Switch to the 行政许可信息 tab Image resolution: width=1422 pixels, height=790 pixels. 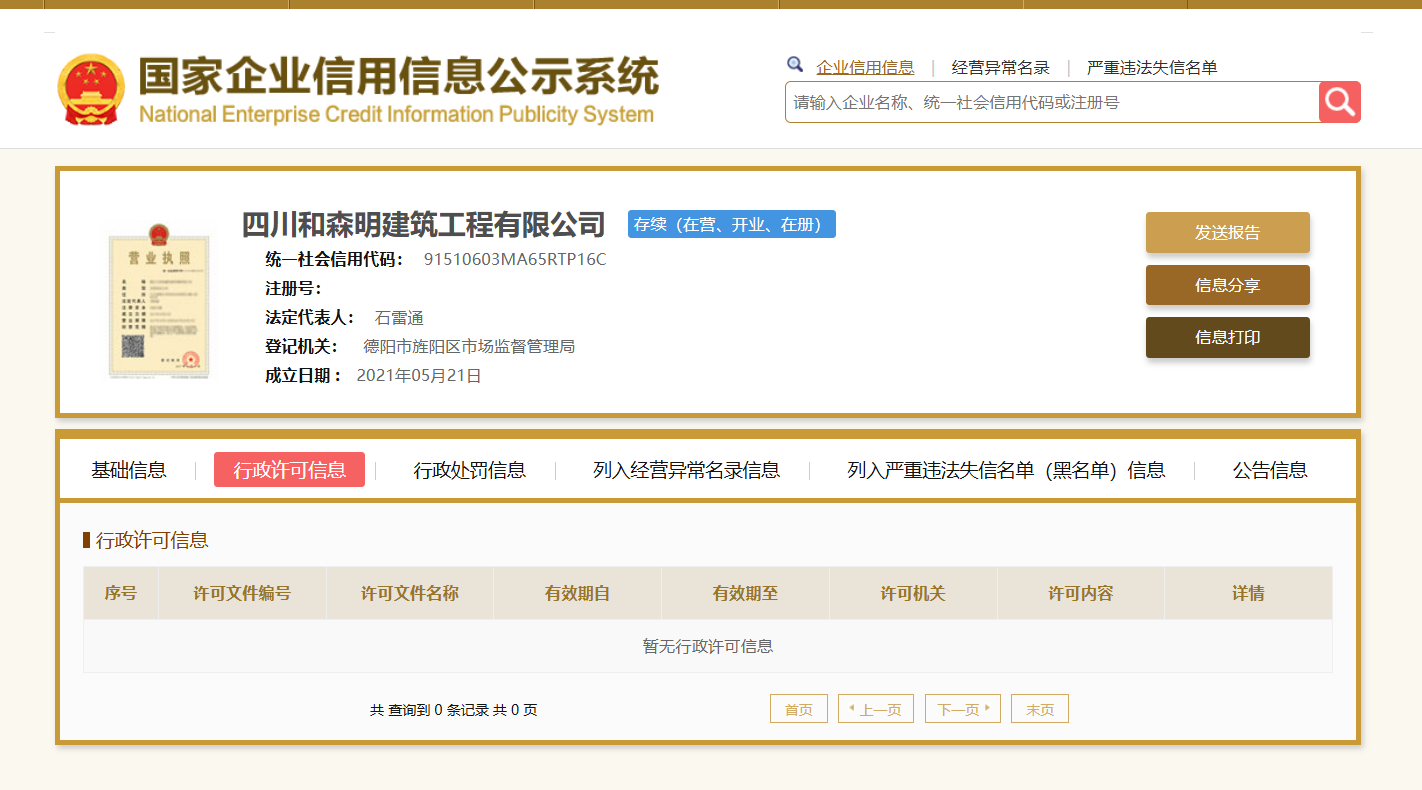[290, 470]
